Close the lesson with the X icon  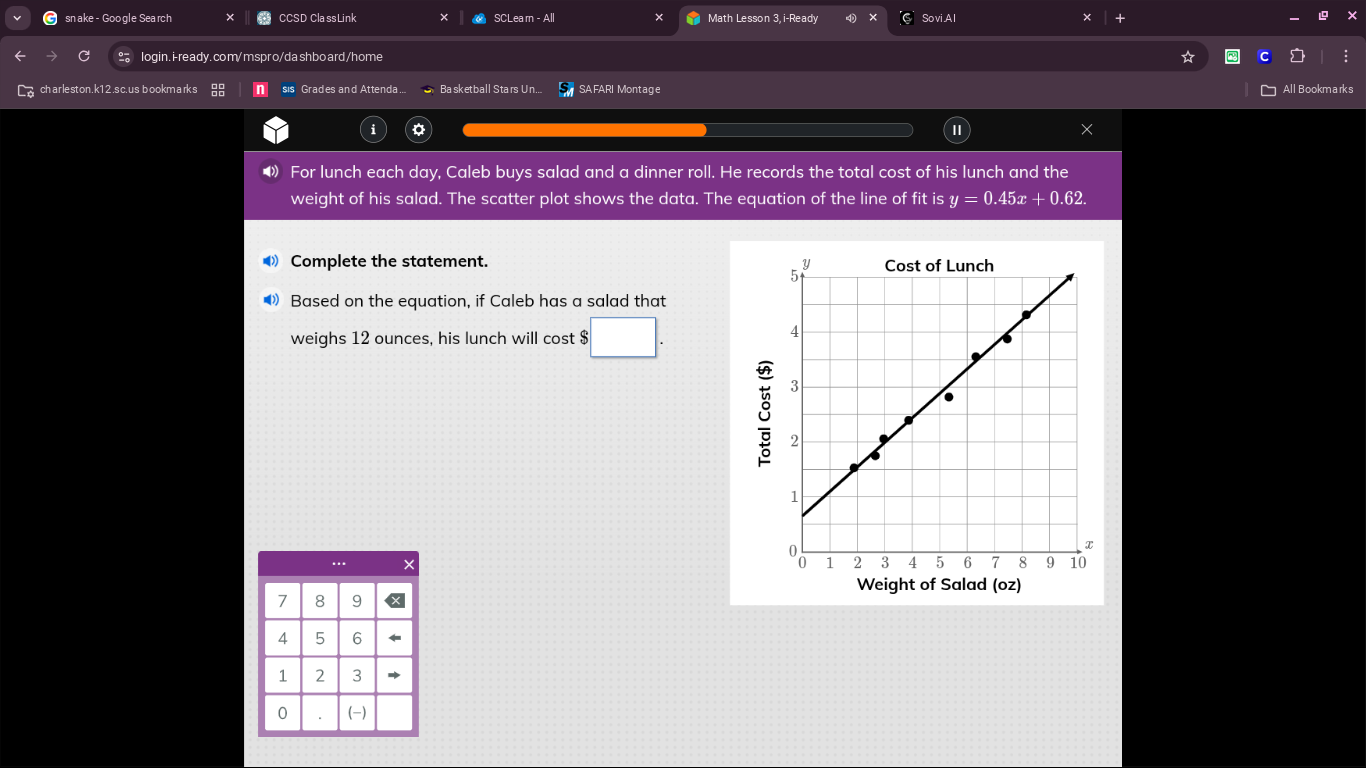(x=1087, y=129)
